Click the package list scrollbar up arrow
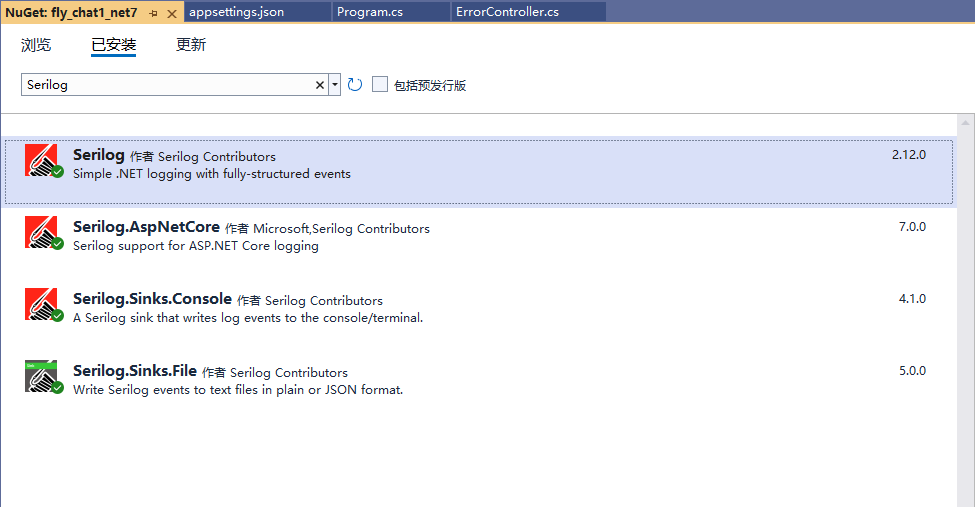Viewport: 975px width, 507px height. click(965, 123)
